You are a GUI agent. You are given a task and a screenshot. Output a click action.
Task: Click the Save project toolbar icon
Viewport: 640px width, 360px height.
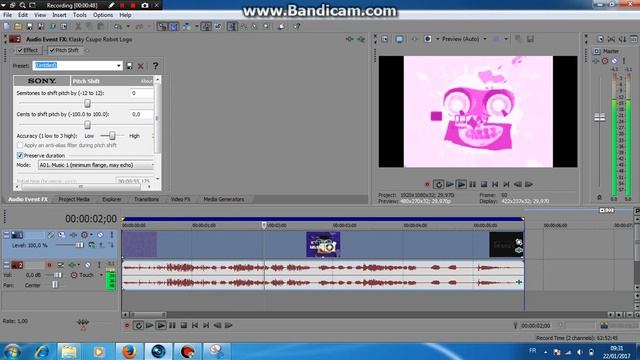click(x=29, y=27)
